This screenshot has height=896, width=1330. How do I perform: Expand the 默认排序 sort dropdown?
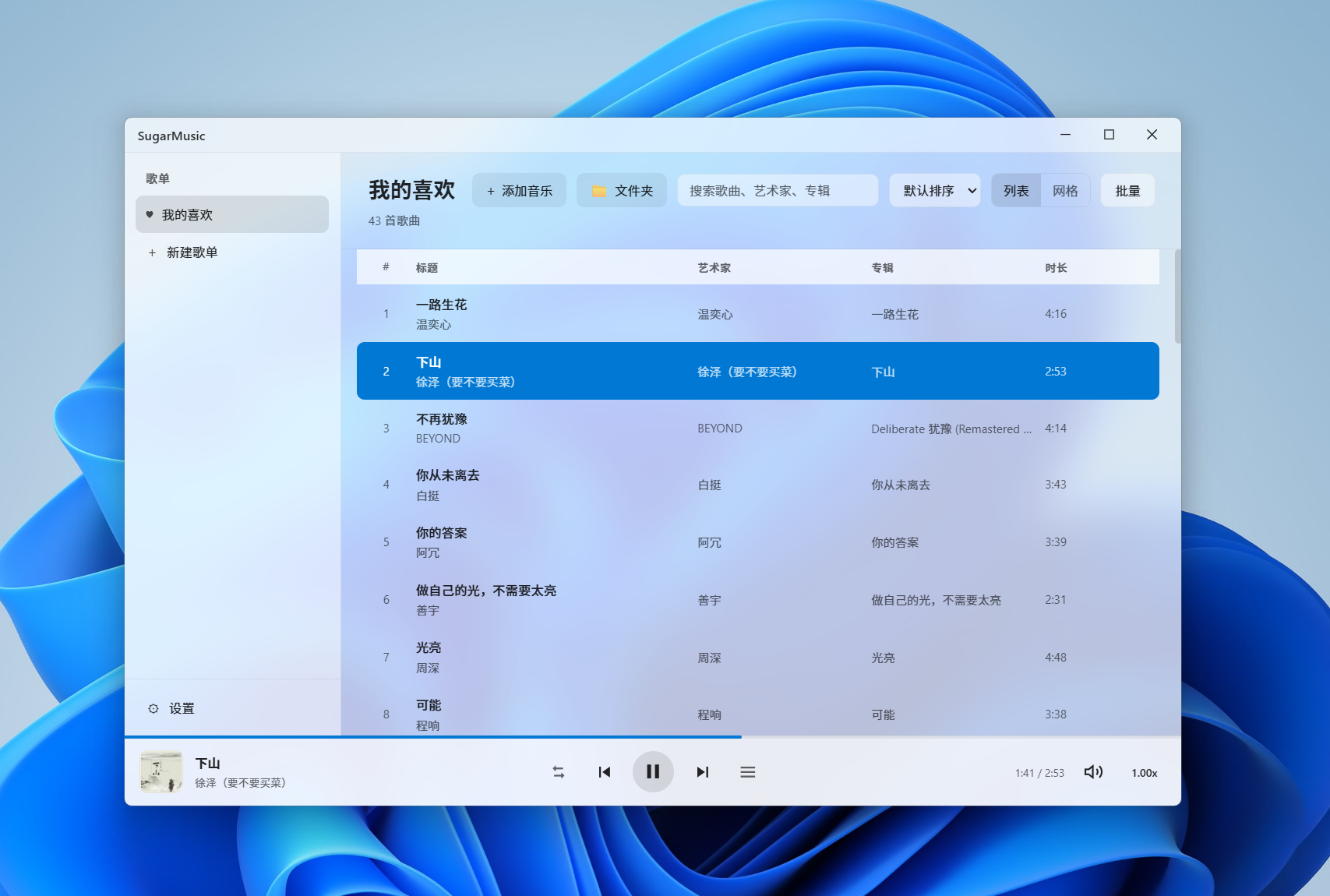[x=935, y=190]
